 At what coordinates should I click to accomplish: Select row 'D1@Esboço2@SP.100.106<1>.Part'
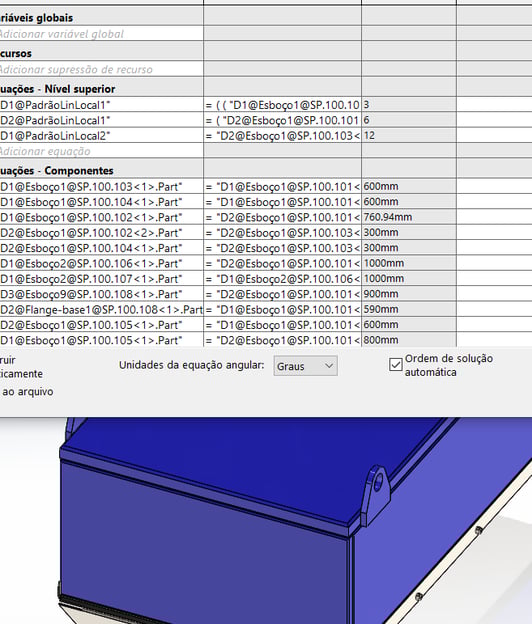[101, 263]
